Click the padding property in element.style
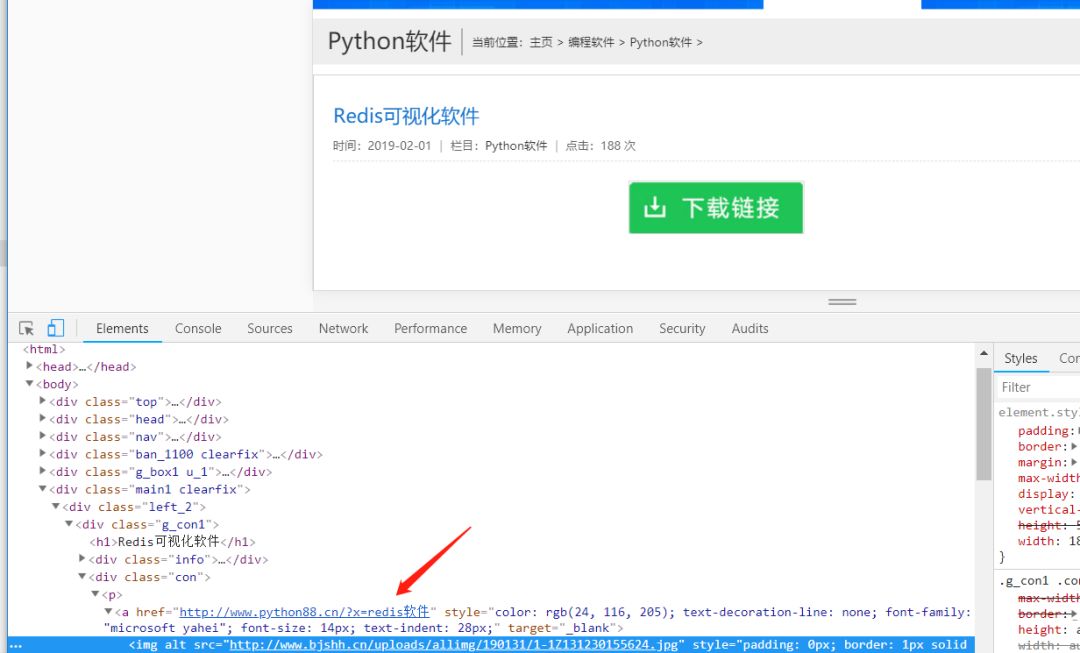 point(1043,431)
